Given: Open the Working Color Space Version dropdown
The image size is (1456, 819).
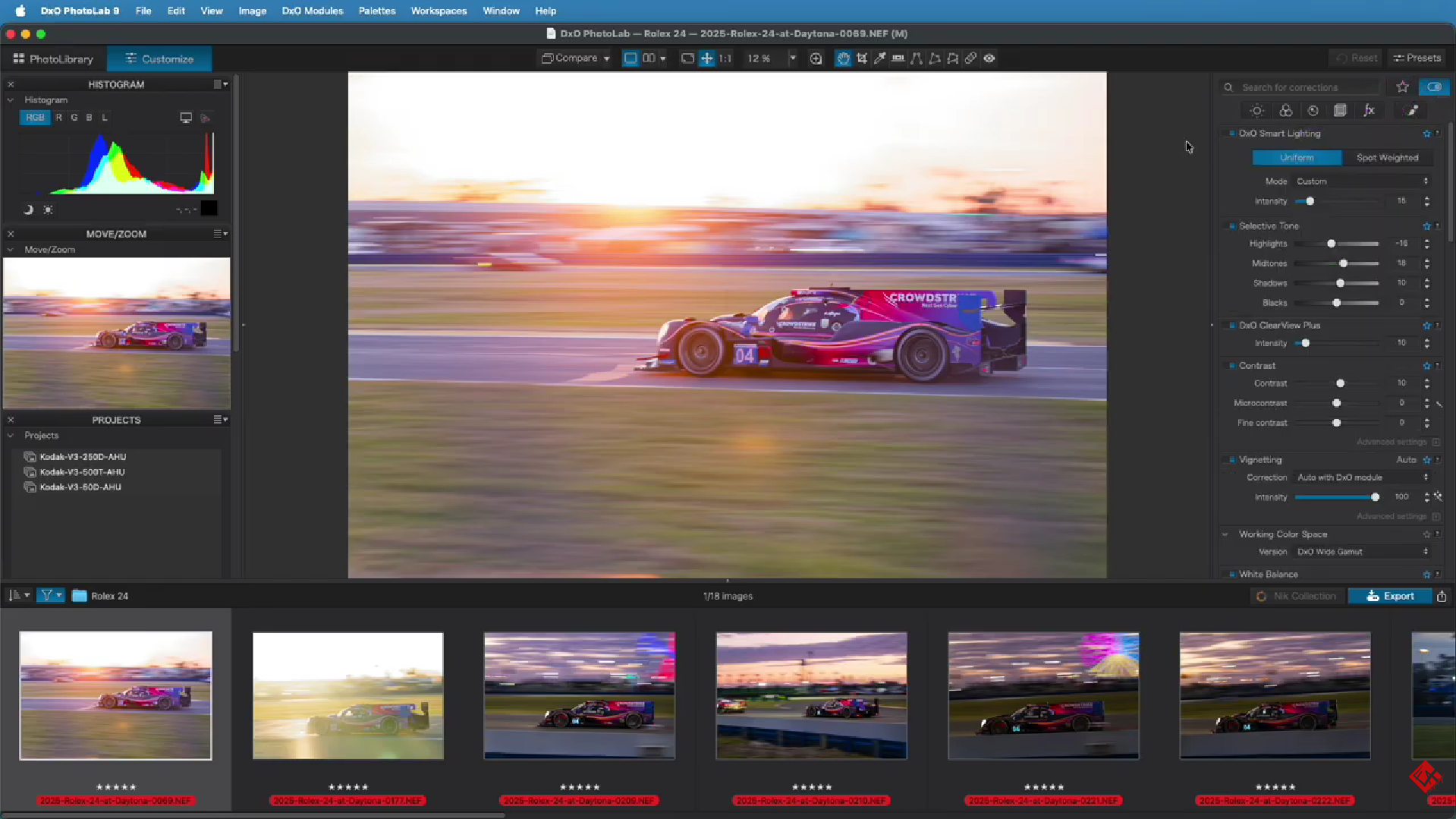Looking at the screenshot, I should click(x=1362, y=552).
